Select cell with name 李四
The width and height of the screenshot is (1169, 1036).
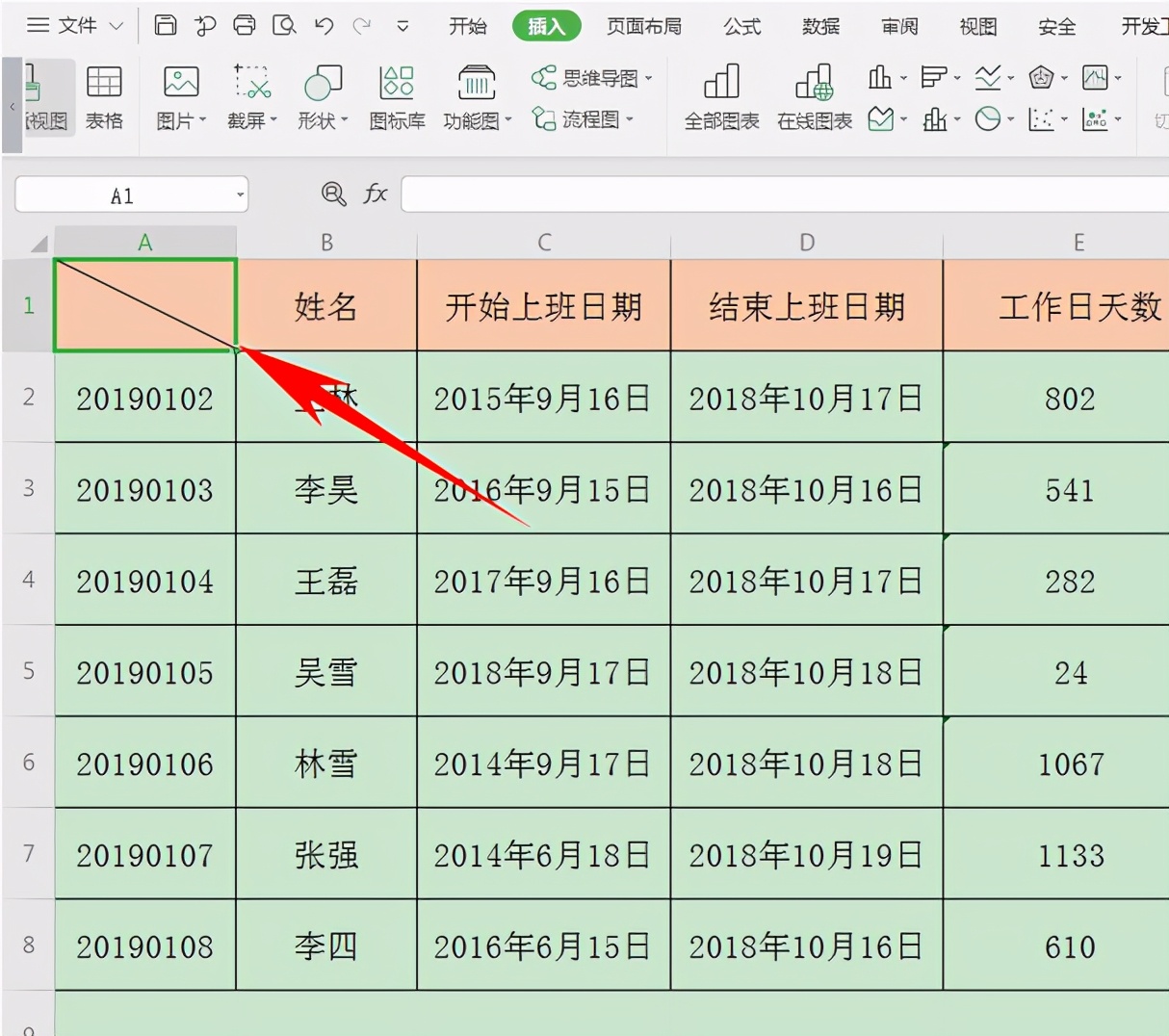click(326, 945)
